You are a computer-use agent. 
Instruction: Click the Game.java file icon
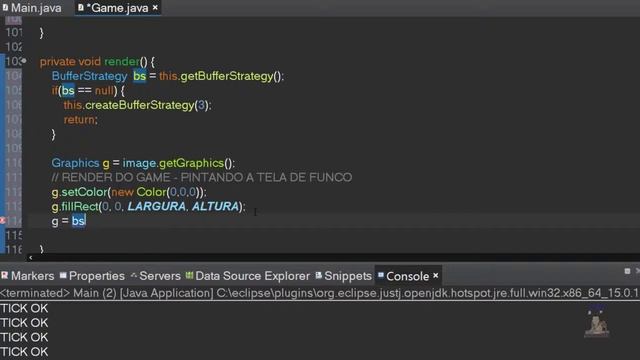81,7
